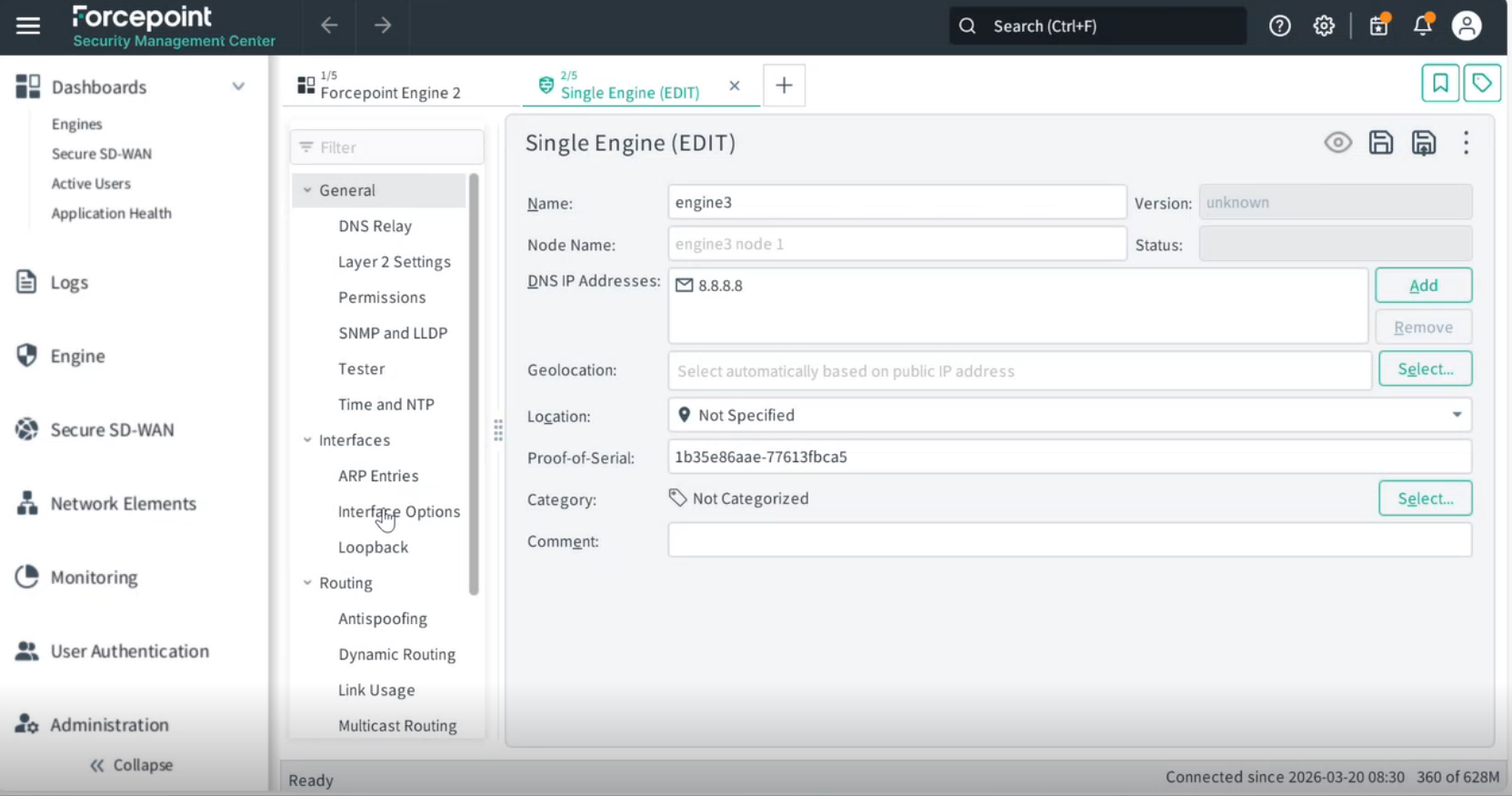Save the engine with the save icon
The image size is (1512, 796).
tap(1381, 143)
